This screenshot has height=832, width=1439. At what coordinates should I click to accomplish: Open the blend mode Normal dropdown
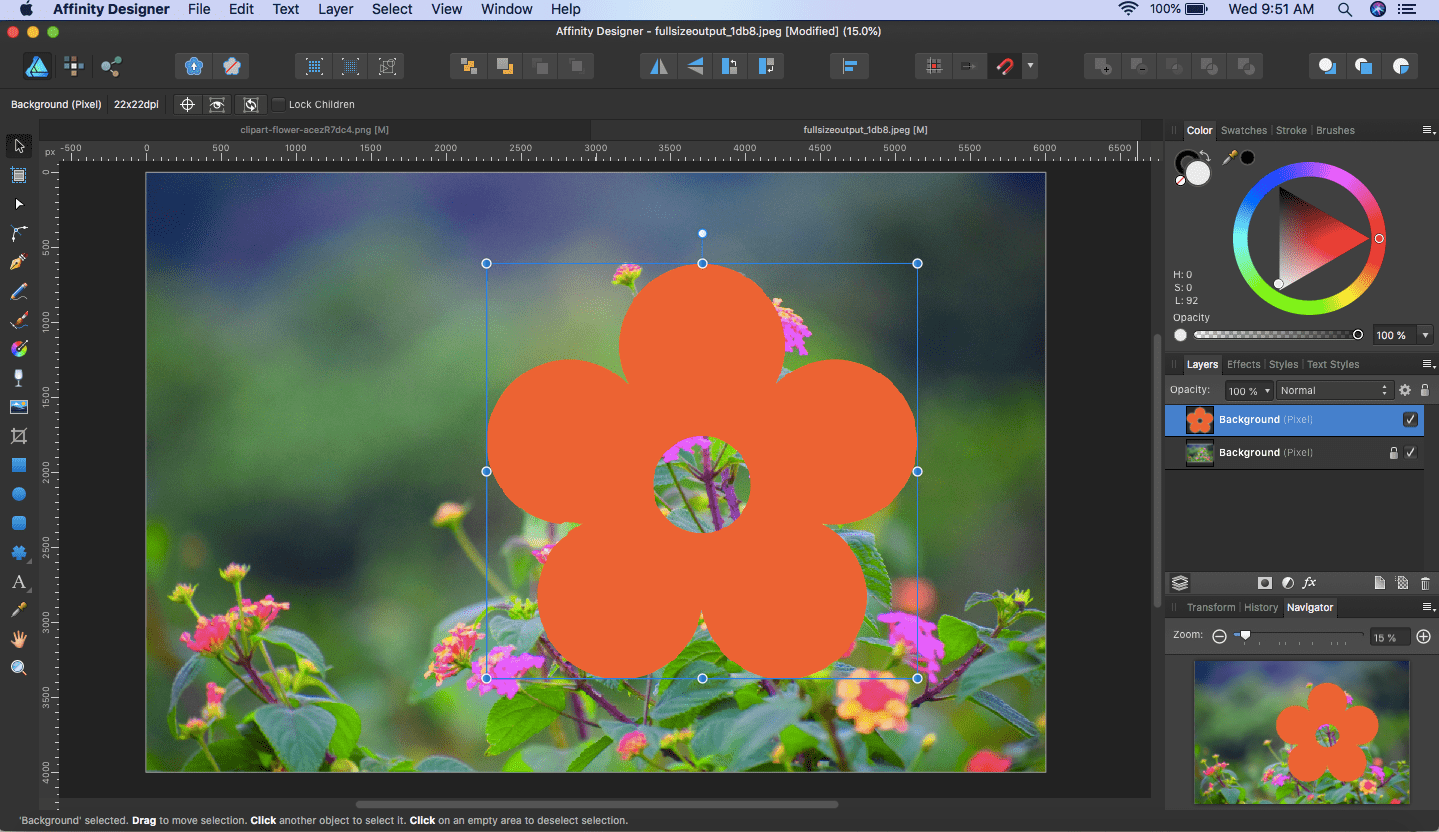click(1334, 391)
